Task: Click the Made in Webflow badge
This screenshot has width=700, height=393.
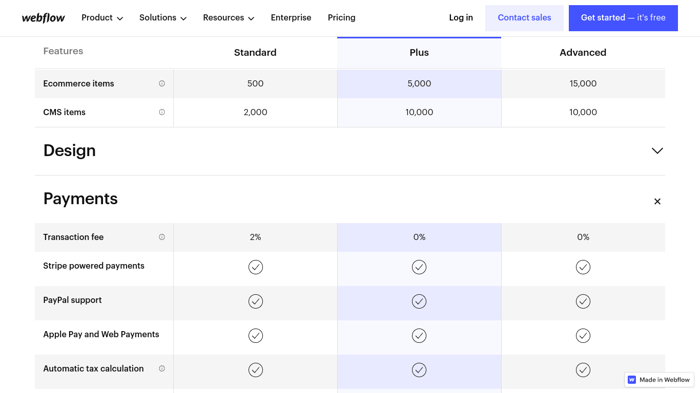Action: (x=659, y=380)
